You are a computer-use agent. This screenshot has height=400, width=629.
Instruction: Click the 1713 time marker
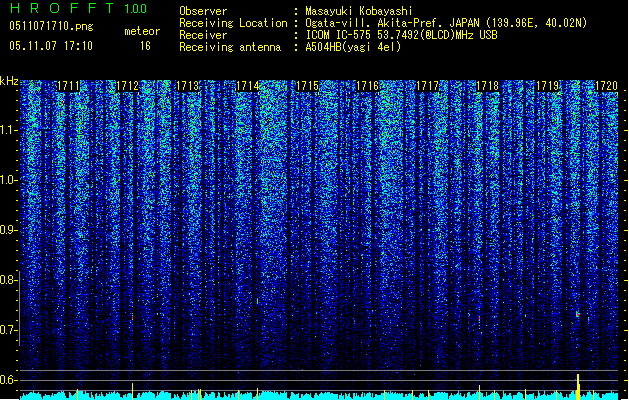pos(188,86)
